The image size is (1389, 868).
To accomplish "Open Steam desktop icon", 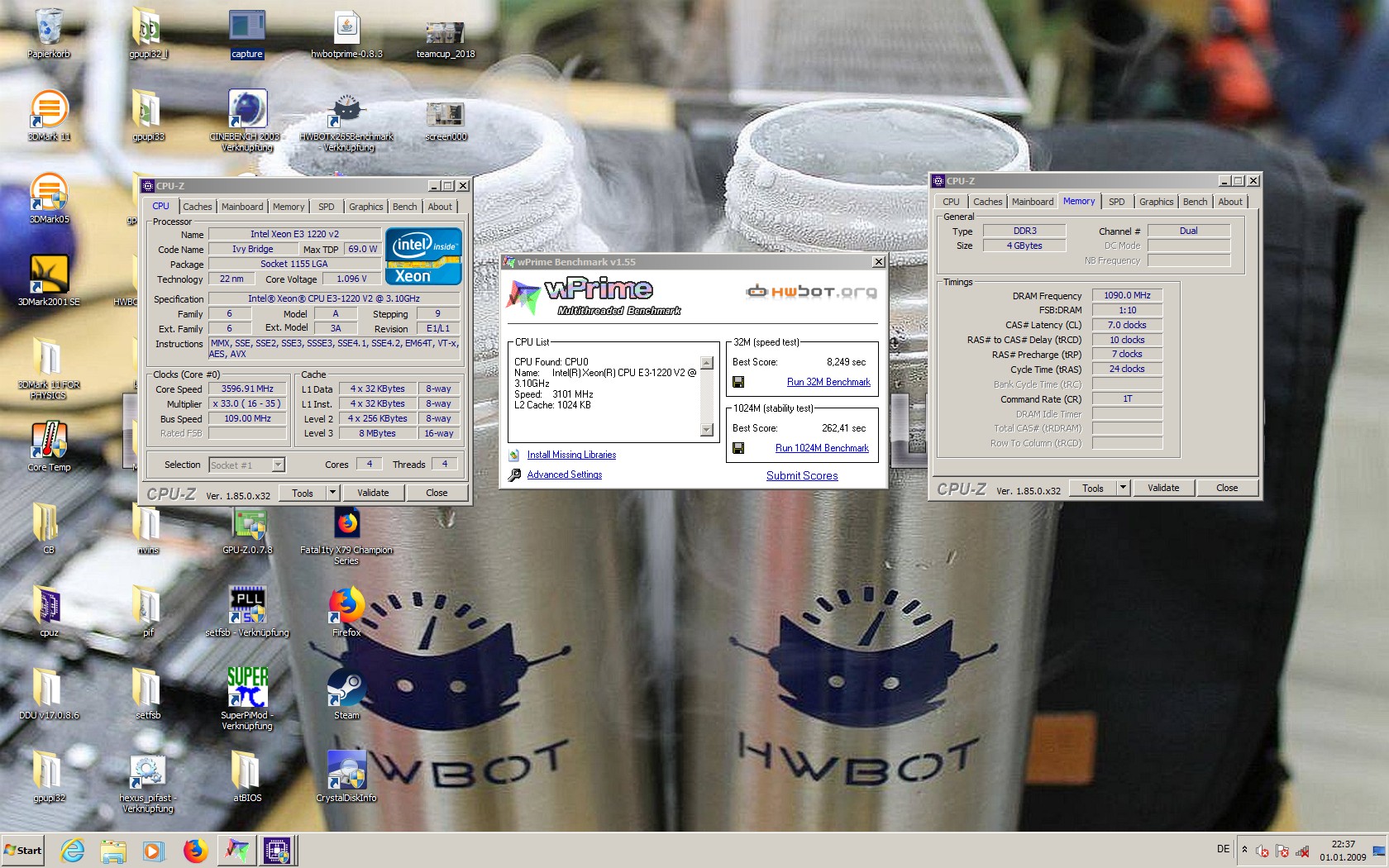I will pos(346,694).
